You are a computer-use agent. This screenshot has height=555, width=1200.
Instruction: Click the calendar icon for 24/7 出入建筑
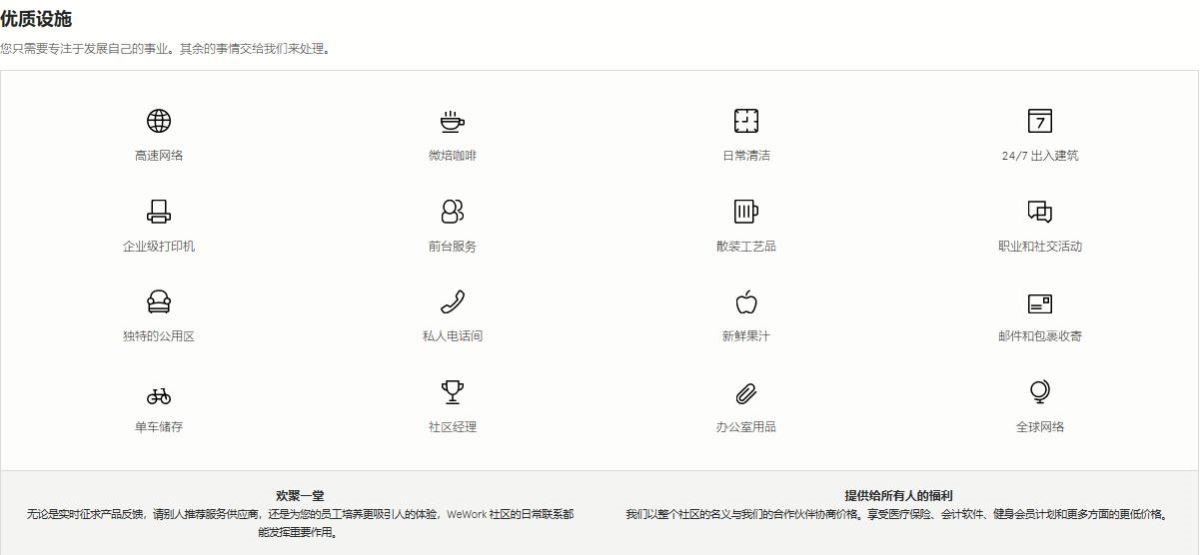point(1040,121)
